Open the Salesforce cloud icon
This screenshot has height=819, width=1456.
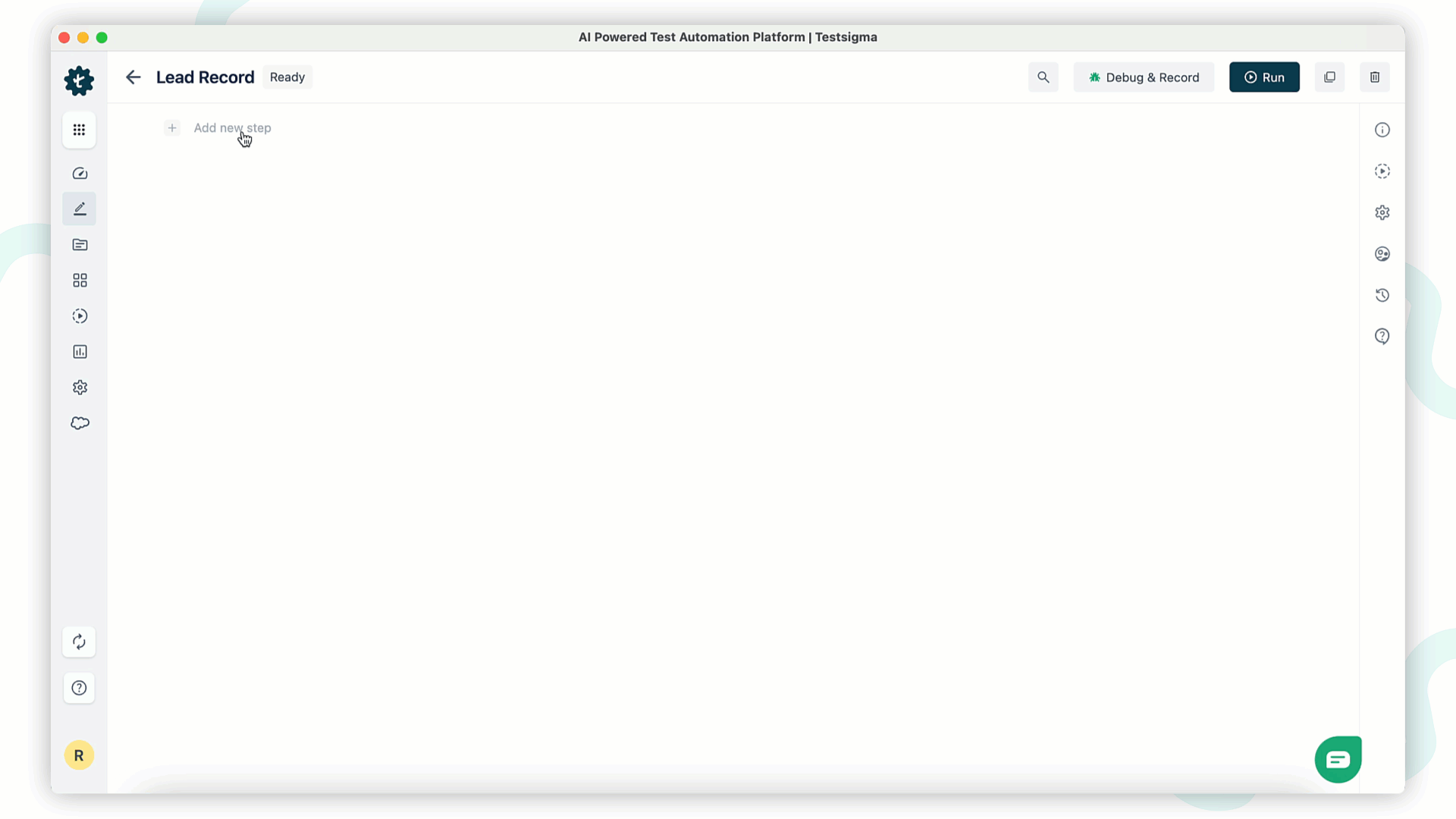(80, 423)
